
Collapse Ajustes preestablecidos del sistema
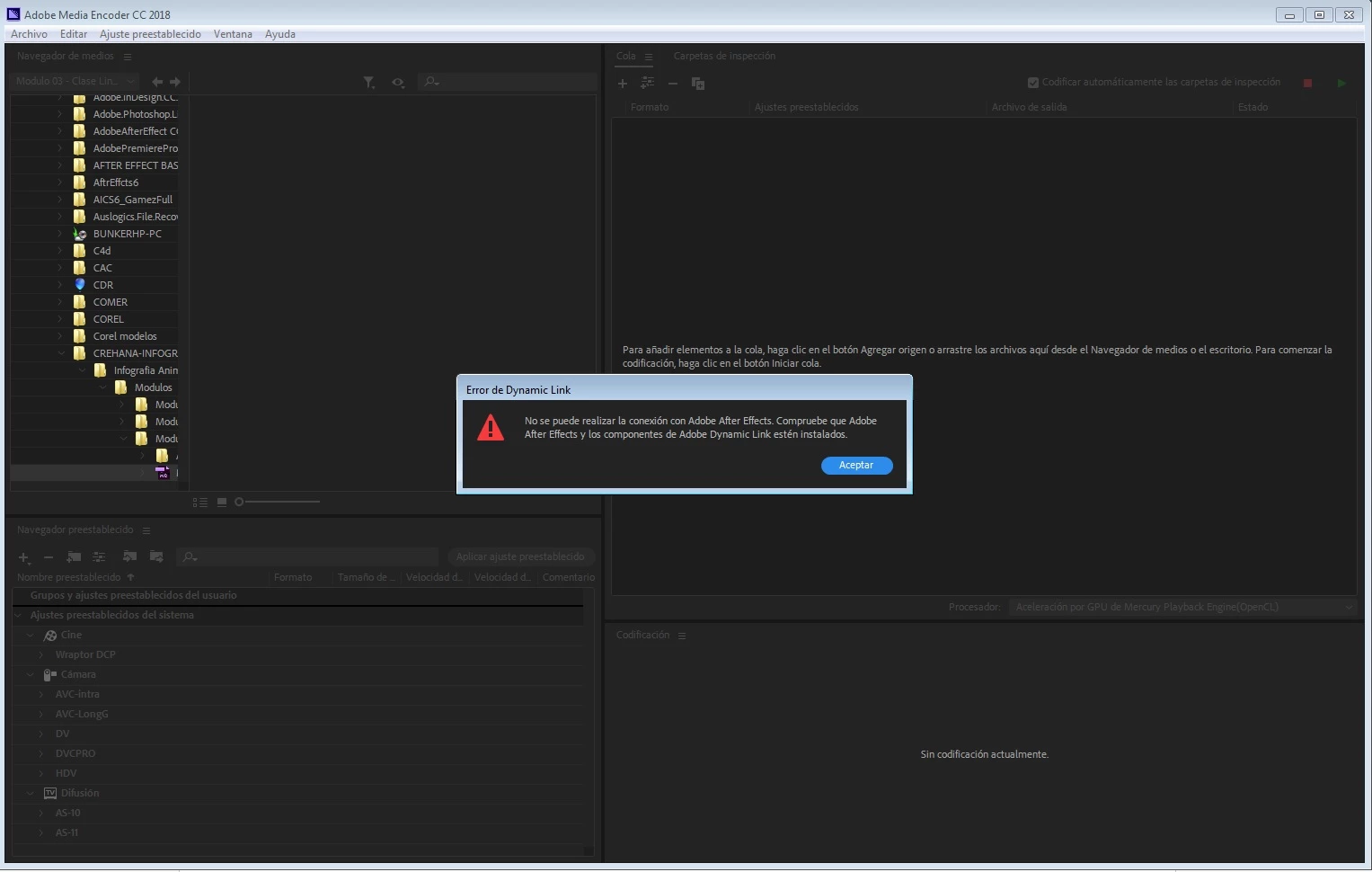(x=19, y=616)
